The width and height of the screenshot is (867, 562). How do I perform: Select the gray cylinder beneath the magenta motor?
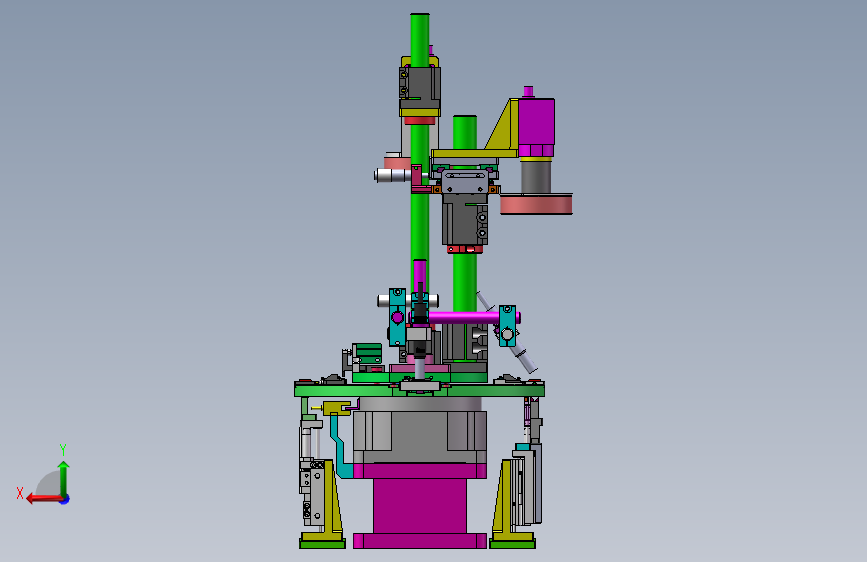[x=536, y=177]
